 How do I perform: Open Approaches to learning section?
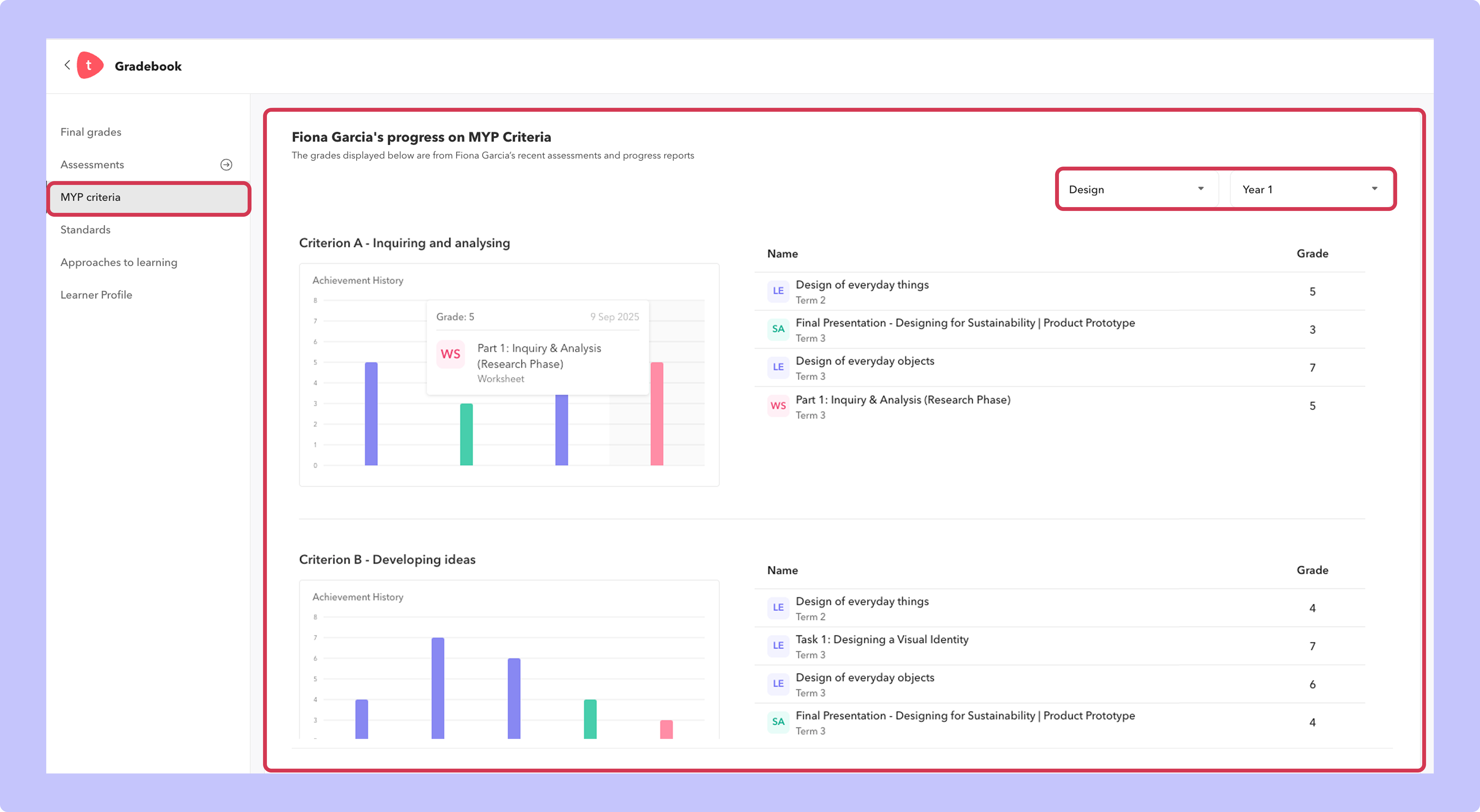[x=119, y=262]
